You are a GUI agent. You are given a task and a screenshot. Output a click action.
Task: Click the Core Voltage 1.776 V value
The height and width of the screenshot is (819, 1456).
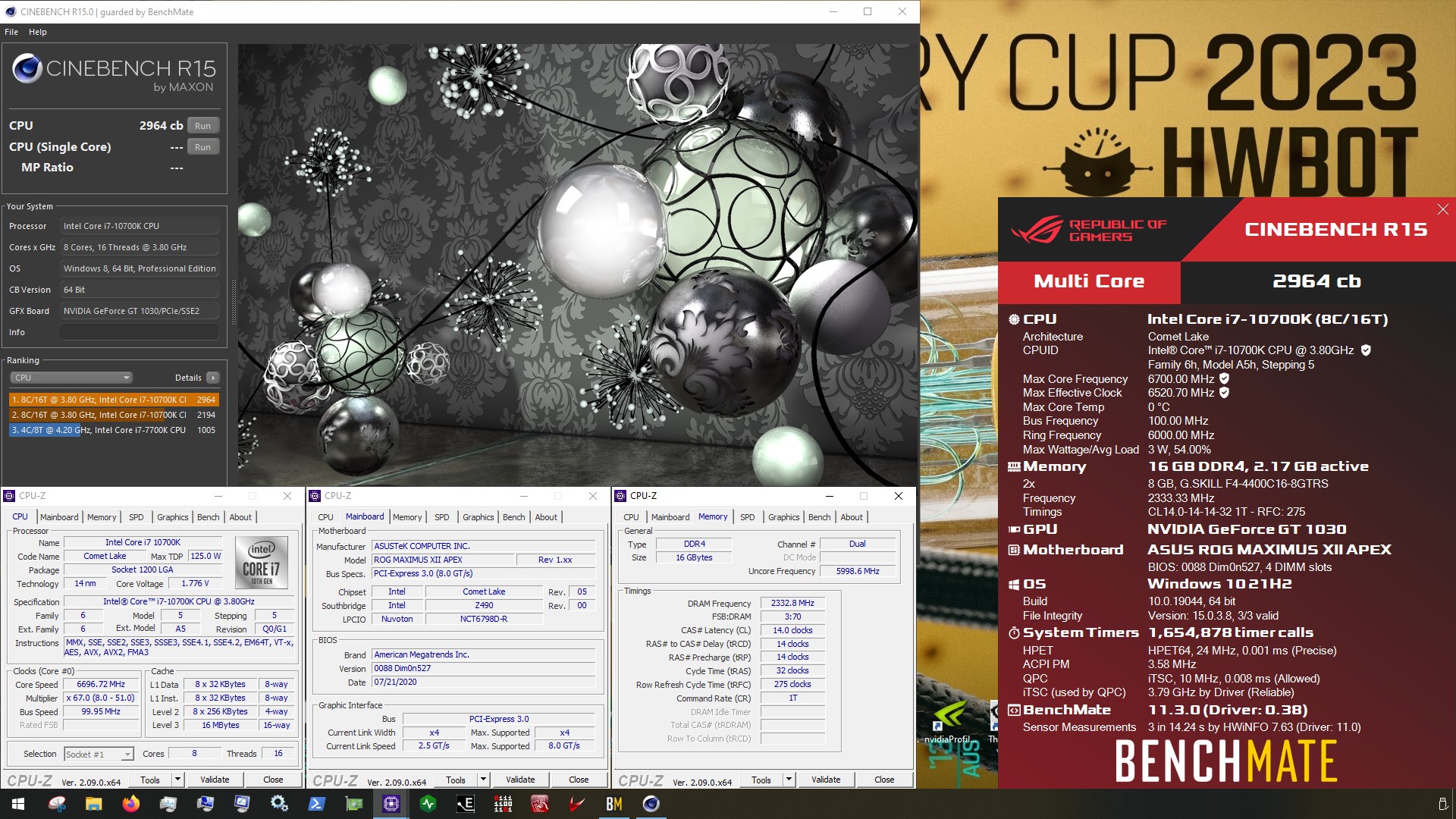(x=195, y=584)
